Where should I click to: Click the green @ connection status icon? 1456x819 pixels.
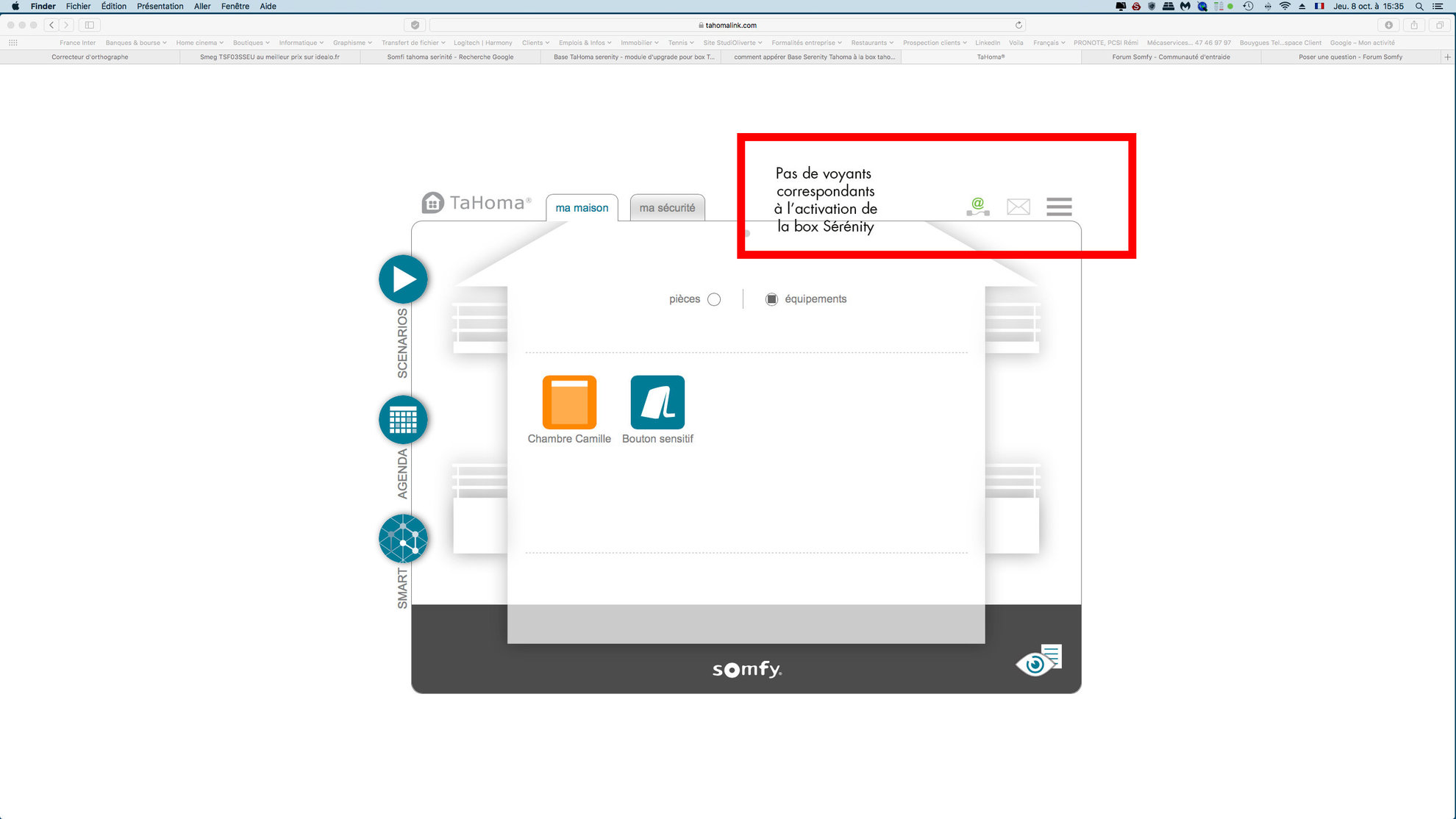pos(977,207)
